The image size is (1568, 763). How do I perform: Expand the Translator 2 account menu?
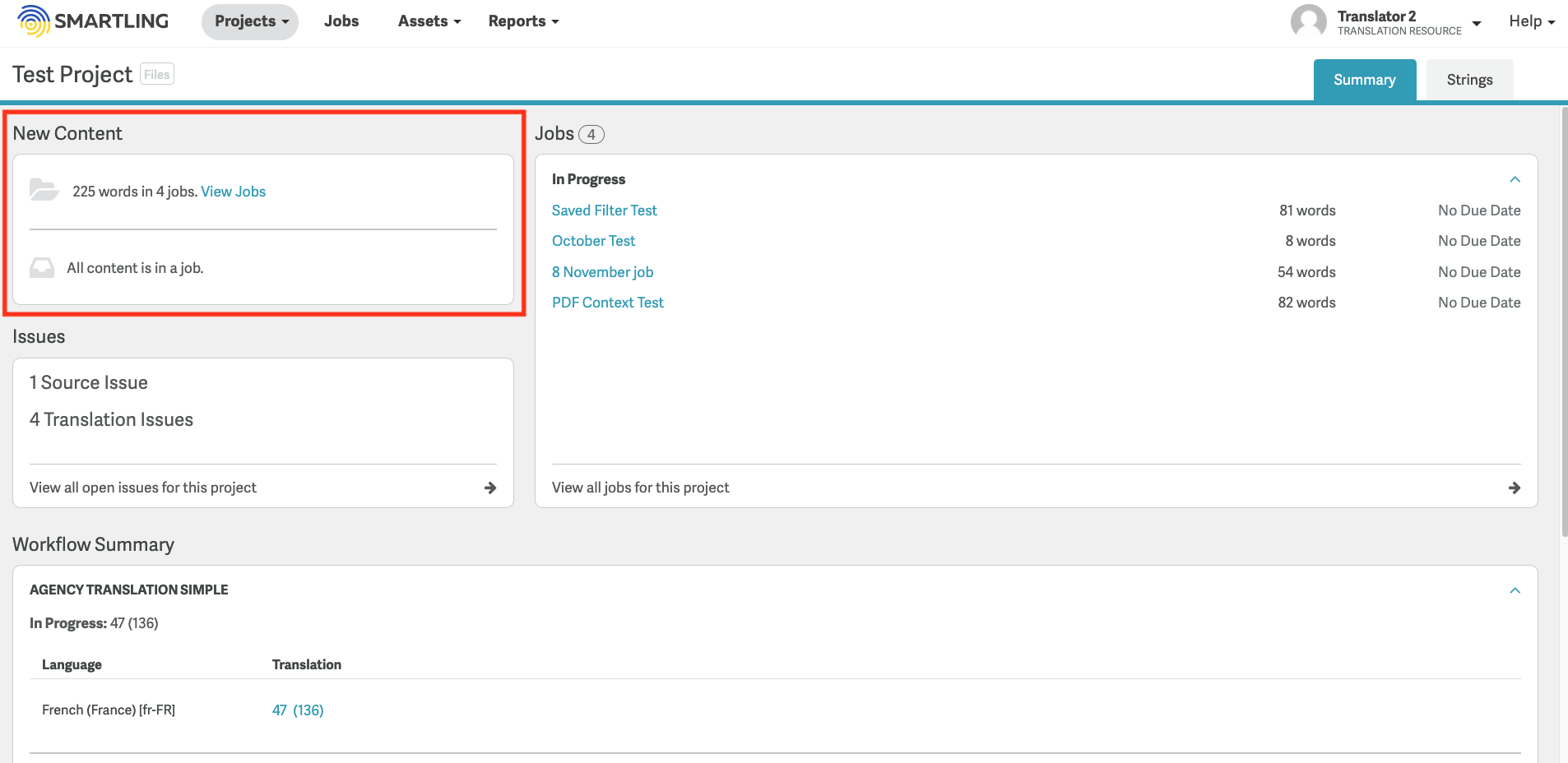1476,23
